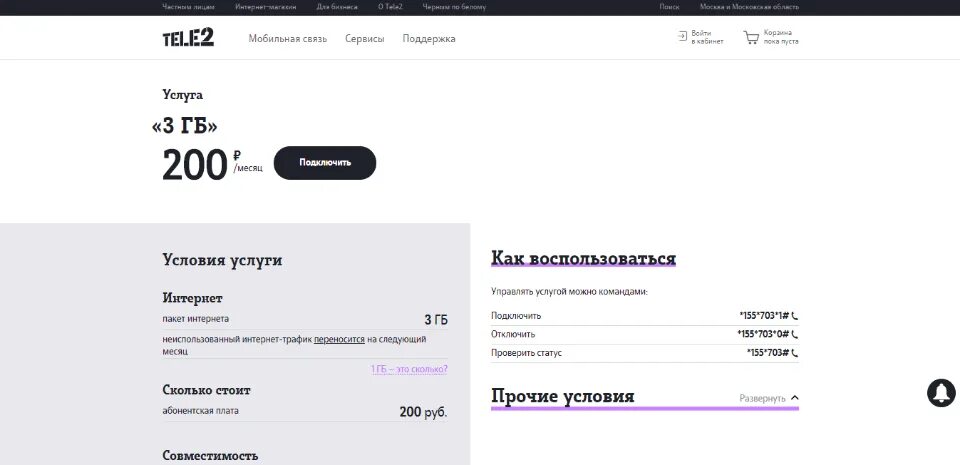Click the 200 price figure
Screen dimensions: 960x465
click(195, 165)
